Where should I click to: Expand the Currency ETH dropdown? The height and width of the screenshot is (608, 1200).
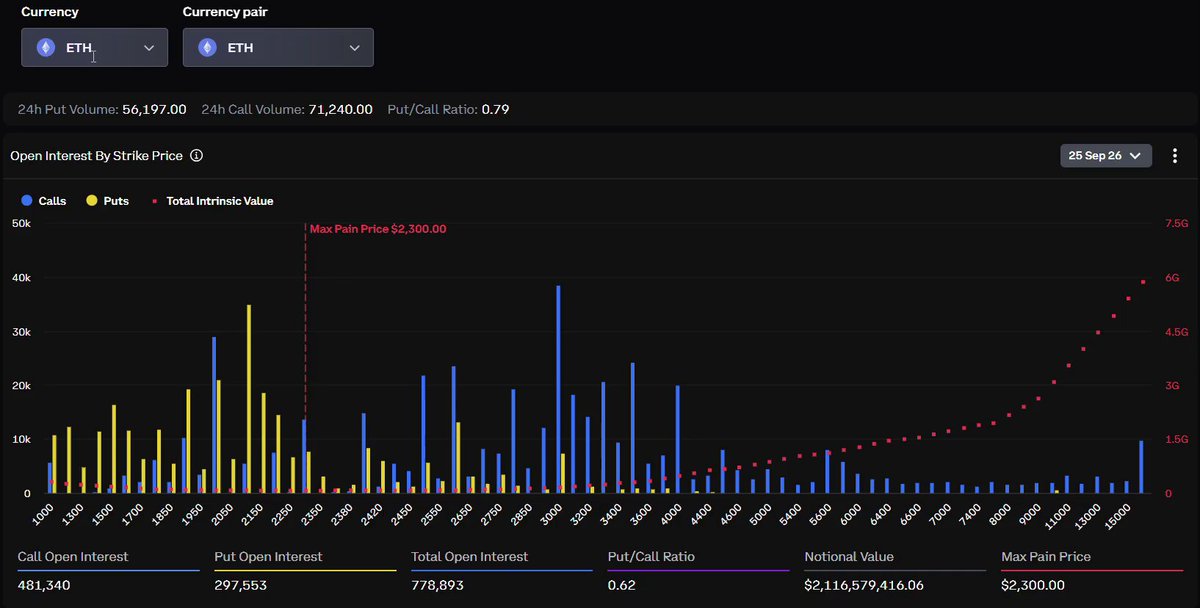[x=95, y=47]
